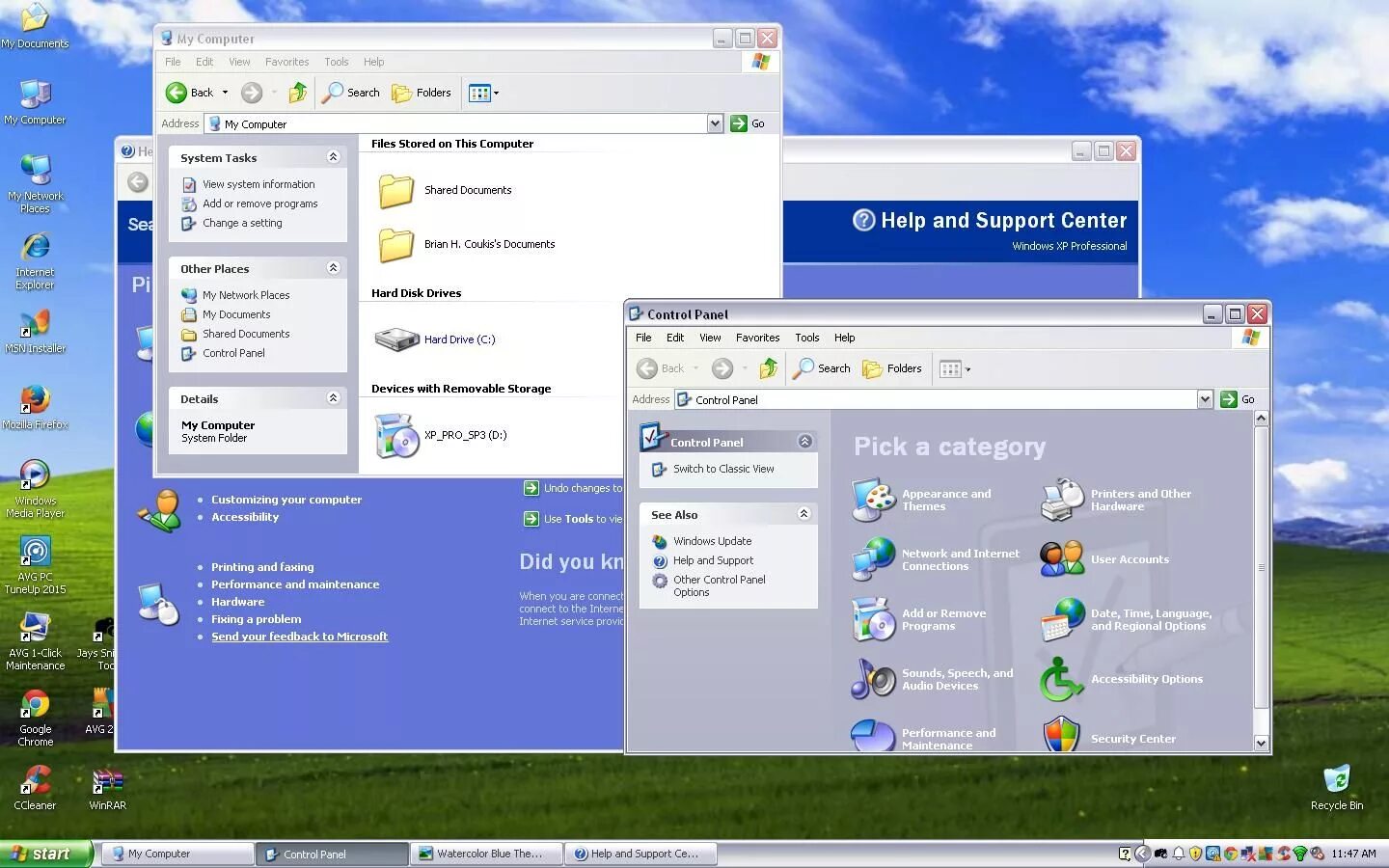
Task: Click Search in Control Panel toolbar
Action: (x=822, y=368)
